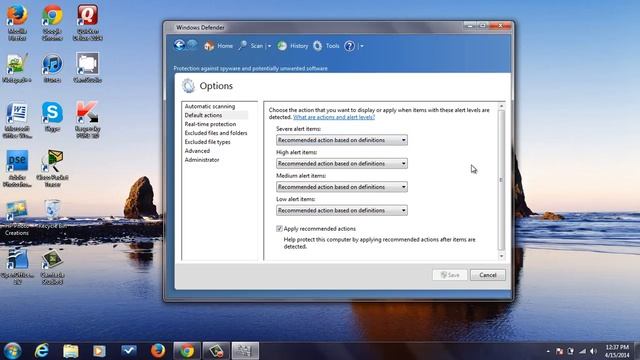Expand the Scan options arrow
Image resolution: width=640 pixels, height=360 pixels.
(x=269, y=46)
